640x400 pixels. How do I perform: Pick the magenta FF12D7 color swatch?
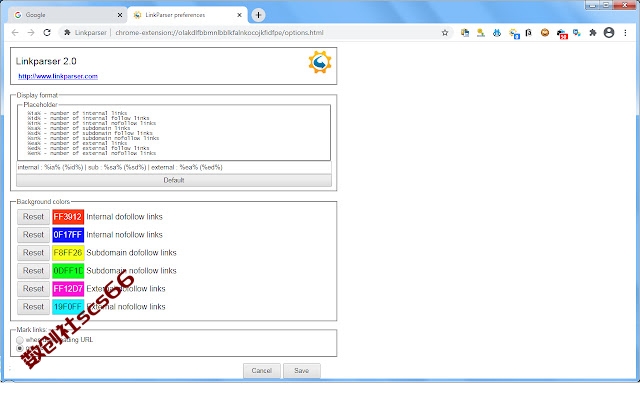tap(68, 289)
